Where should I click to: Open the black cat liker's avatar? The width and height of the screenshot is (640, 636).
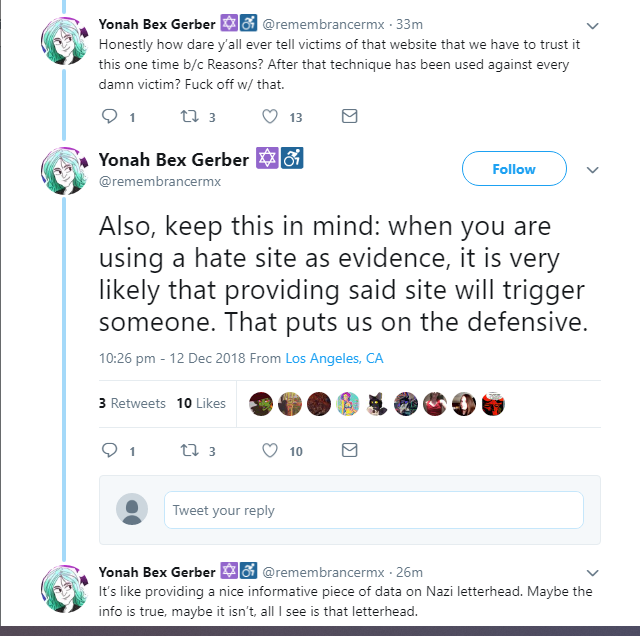coord(377,404)
